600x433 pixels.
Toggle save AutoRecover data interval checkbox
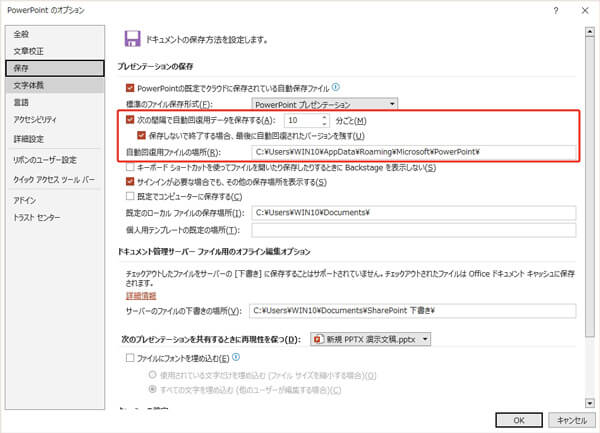click(x=130, y=120)
